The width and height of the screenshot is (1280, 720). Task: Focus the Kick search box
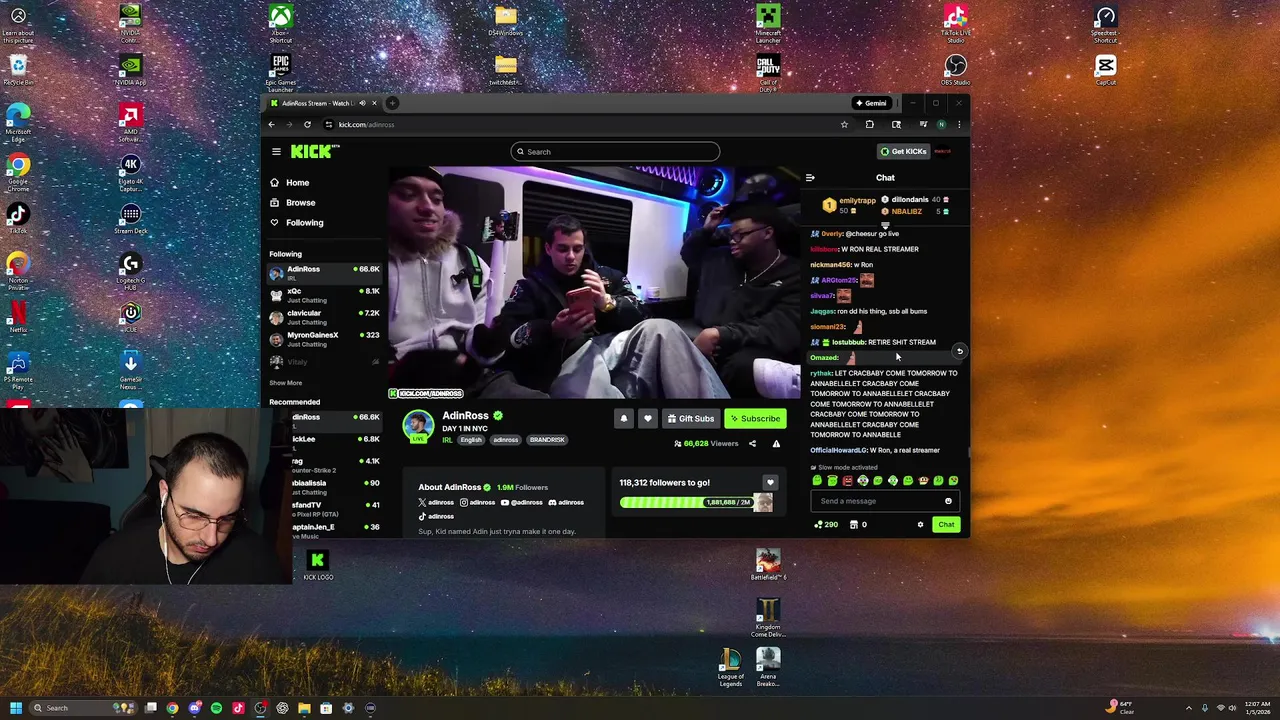tap(615, 152)
